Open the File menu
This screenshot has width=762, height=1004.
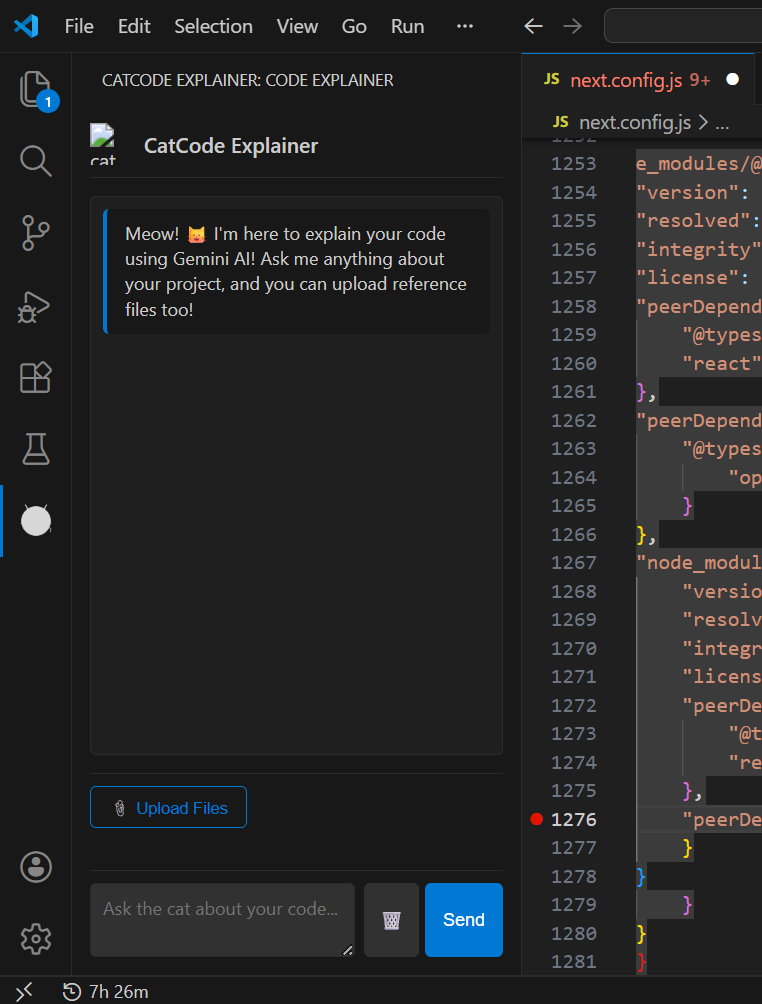[79, 26]
